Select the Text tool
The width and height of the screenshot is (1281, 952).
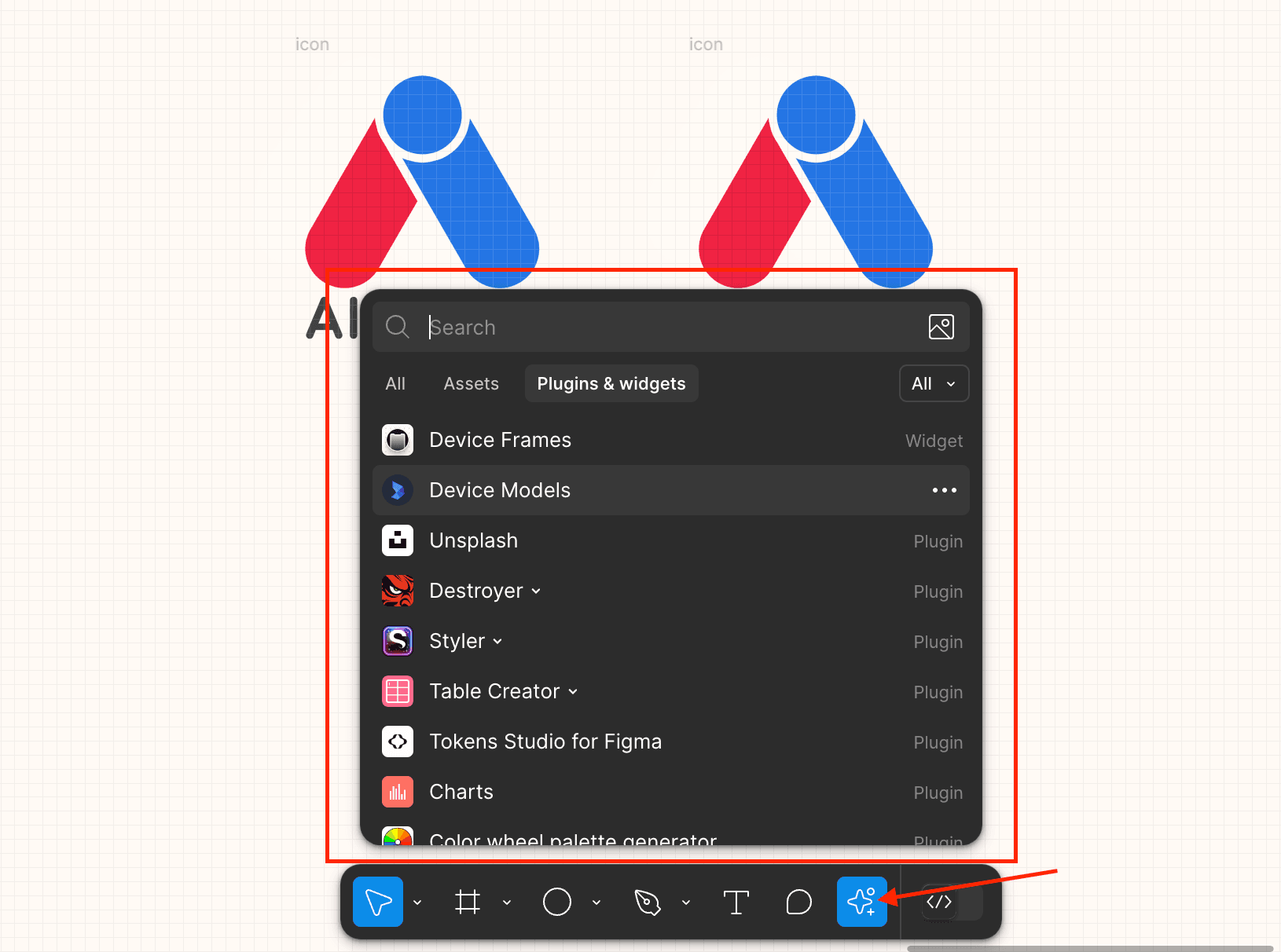(x=736, y=902)
